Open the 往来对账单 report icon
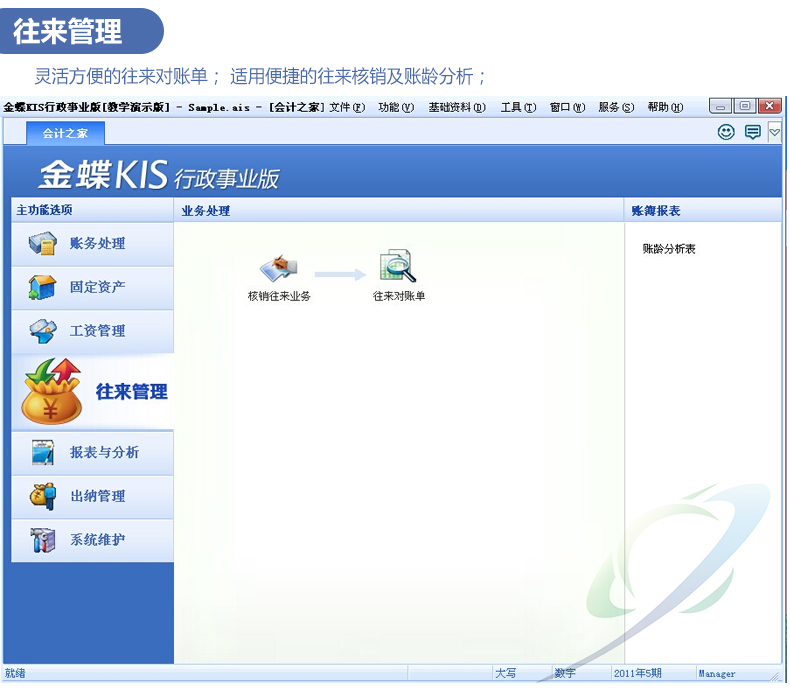 click(398, 268)
